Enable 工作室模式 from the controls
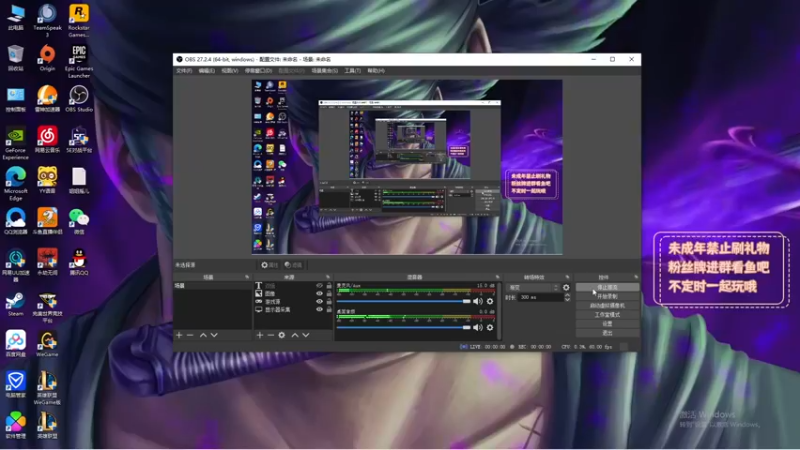Image resolution: width=800 pixels, height=450 pixels. (607, 315)
